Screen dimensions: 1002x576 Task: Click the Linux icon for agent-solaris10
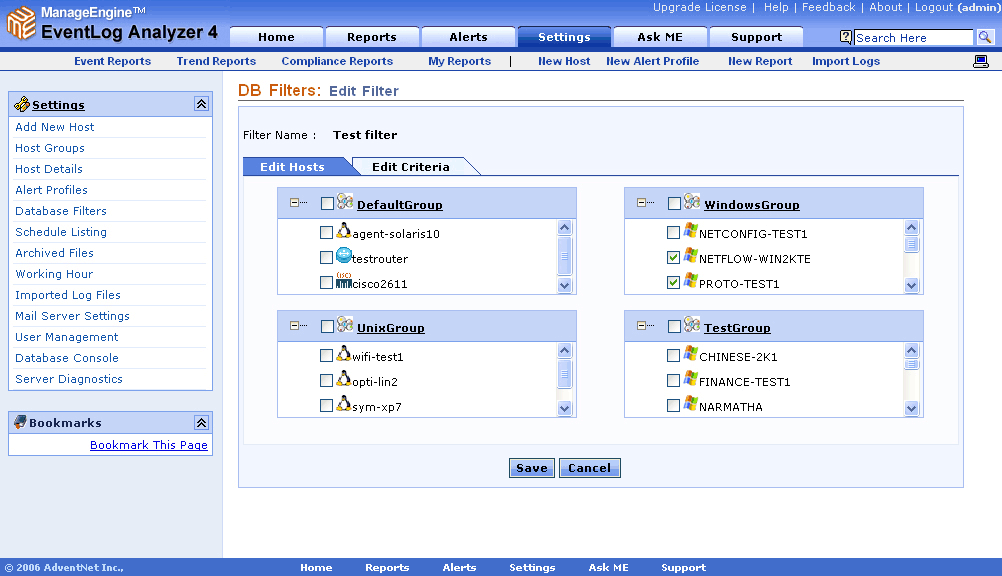click(x=344, y=231)
